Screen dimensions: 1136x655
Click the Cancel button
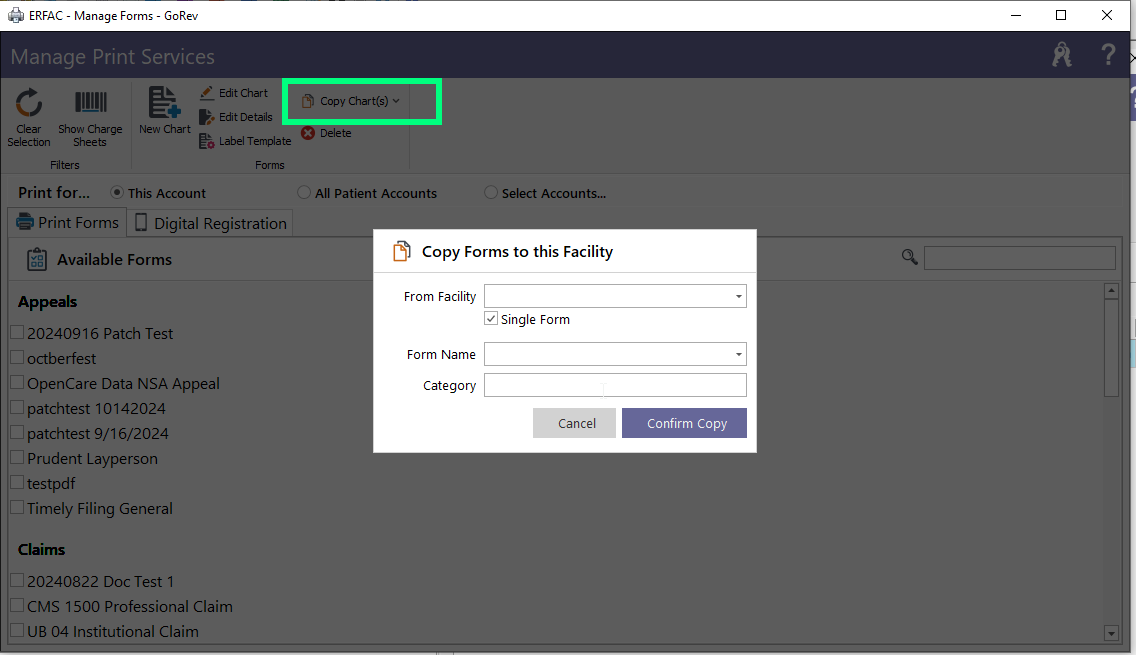[x=575, y=423]
